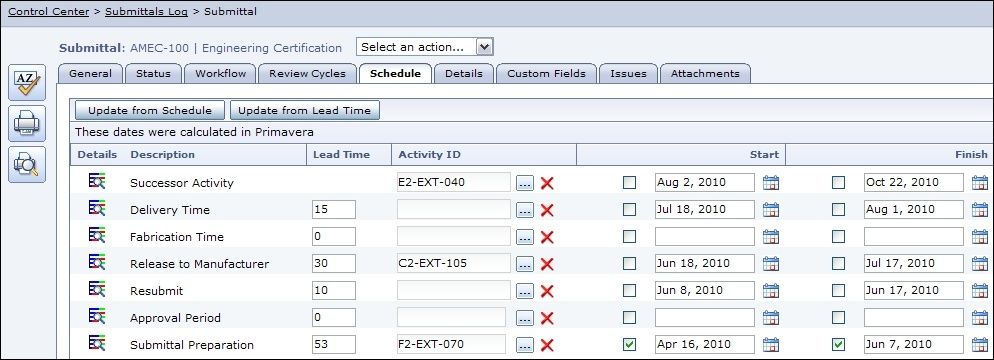Switch to the Review Cycles tab
Image resolution: width=994 pixels, height=360 pixels.
(307, 74)
